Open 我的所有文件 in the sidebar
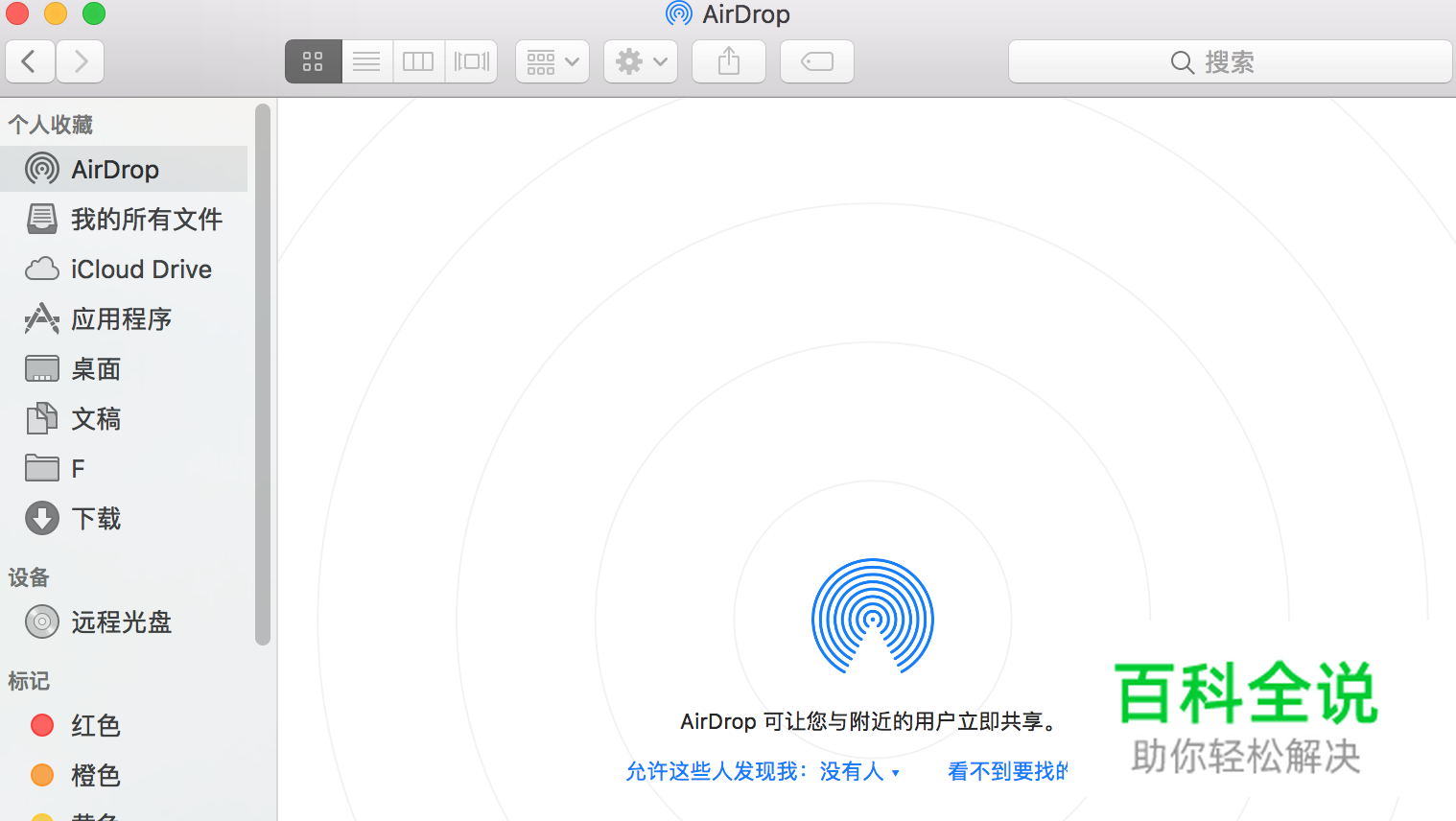This screenshot has width=1456, height=821. tap(147, 220)
